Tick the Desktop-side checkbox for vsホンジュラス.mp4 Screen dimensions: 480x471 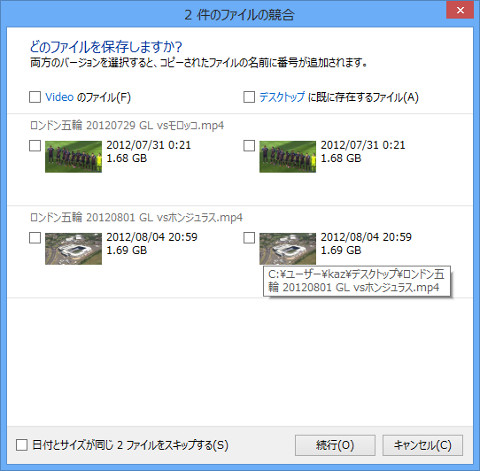[249, 238]
